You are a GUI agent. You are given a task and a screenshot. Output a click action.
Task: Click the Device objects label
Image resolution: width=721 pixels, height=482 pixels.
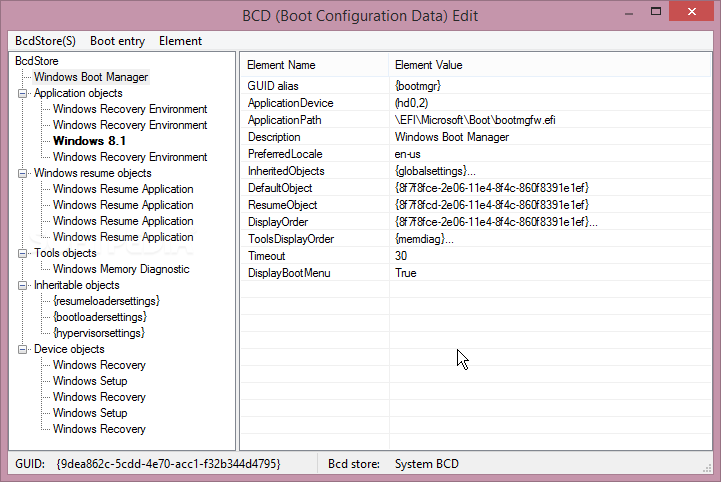(69, 349)
